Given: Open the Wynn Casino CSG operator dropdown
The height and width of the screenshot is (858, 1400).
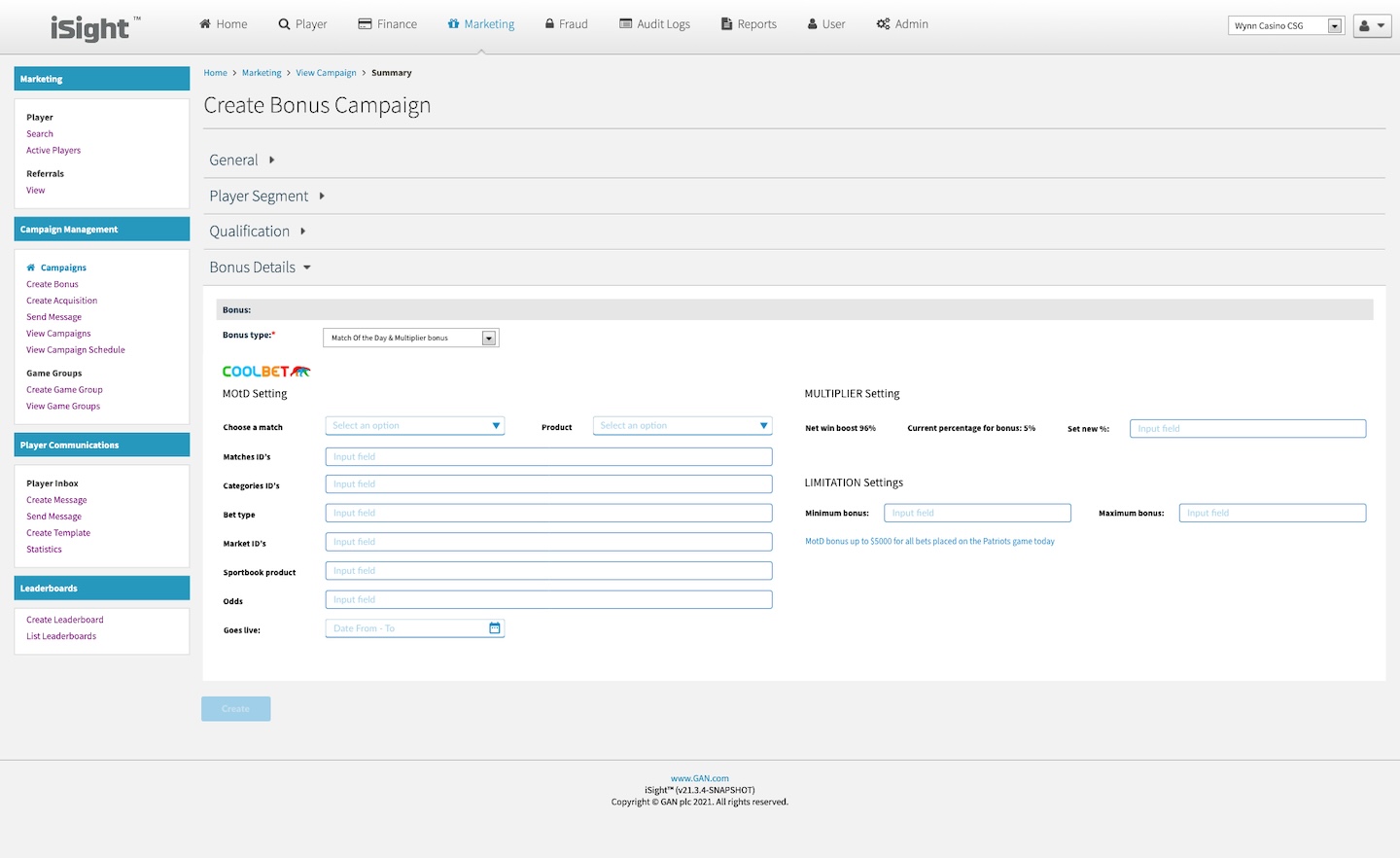Looking at the screenshot, I should pyautogui.click(x=1284, y=26).
